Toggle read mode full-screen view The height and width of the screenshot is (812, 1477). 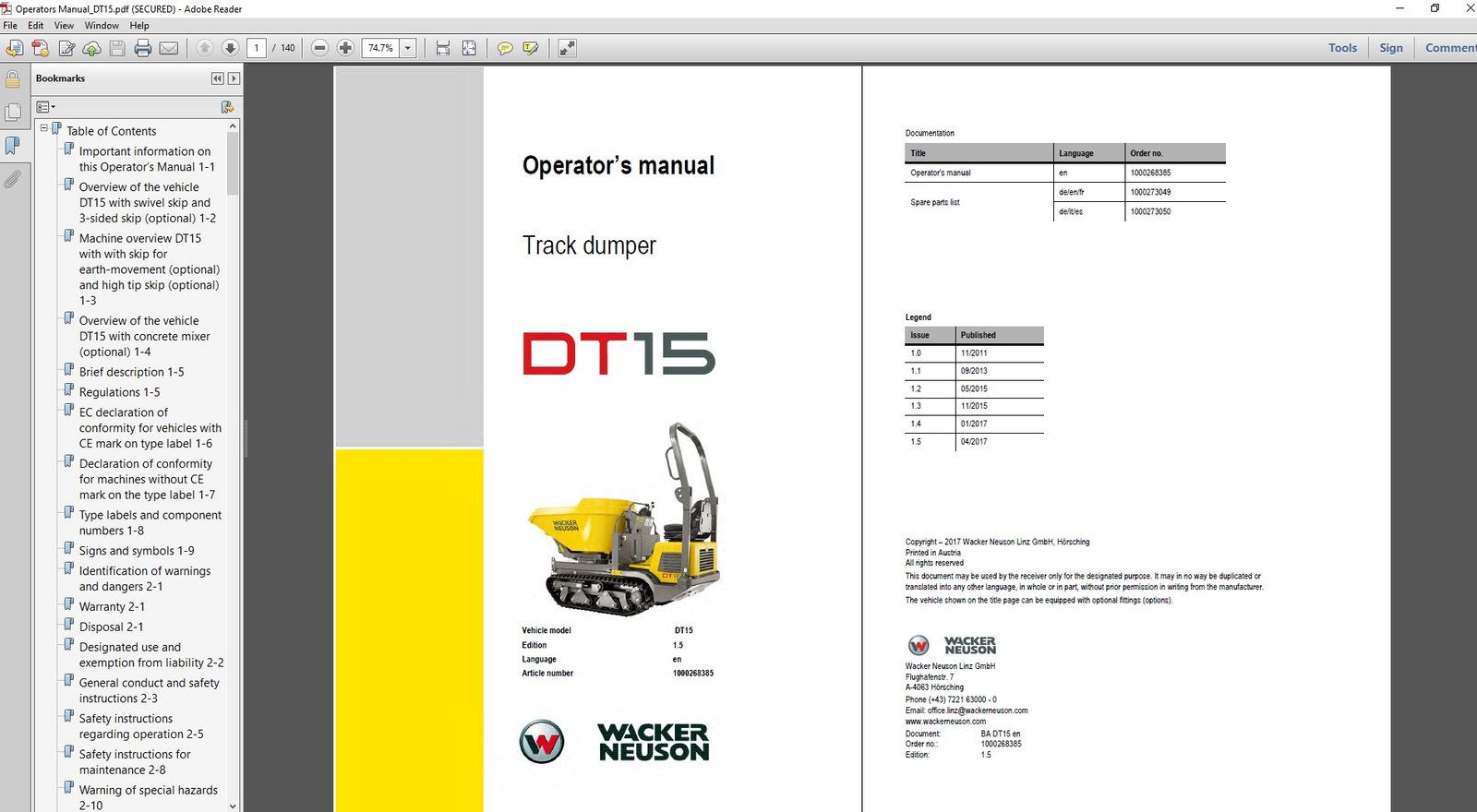(x=567, y=48)
